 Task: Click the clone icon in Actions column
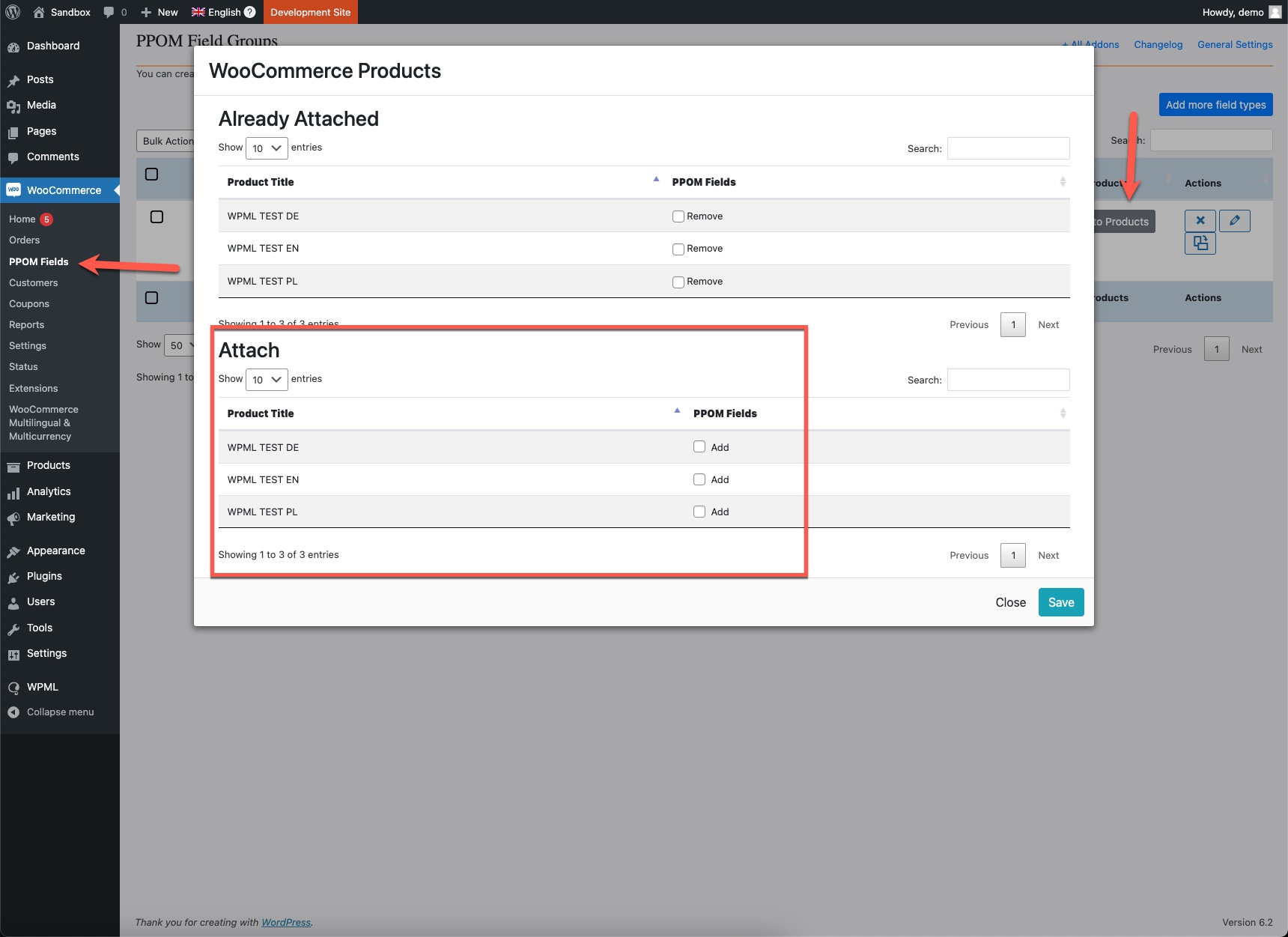[x=1200, y=243]
